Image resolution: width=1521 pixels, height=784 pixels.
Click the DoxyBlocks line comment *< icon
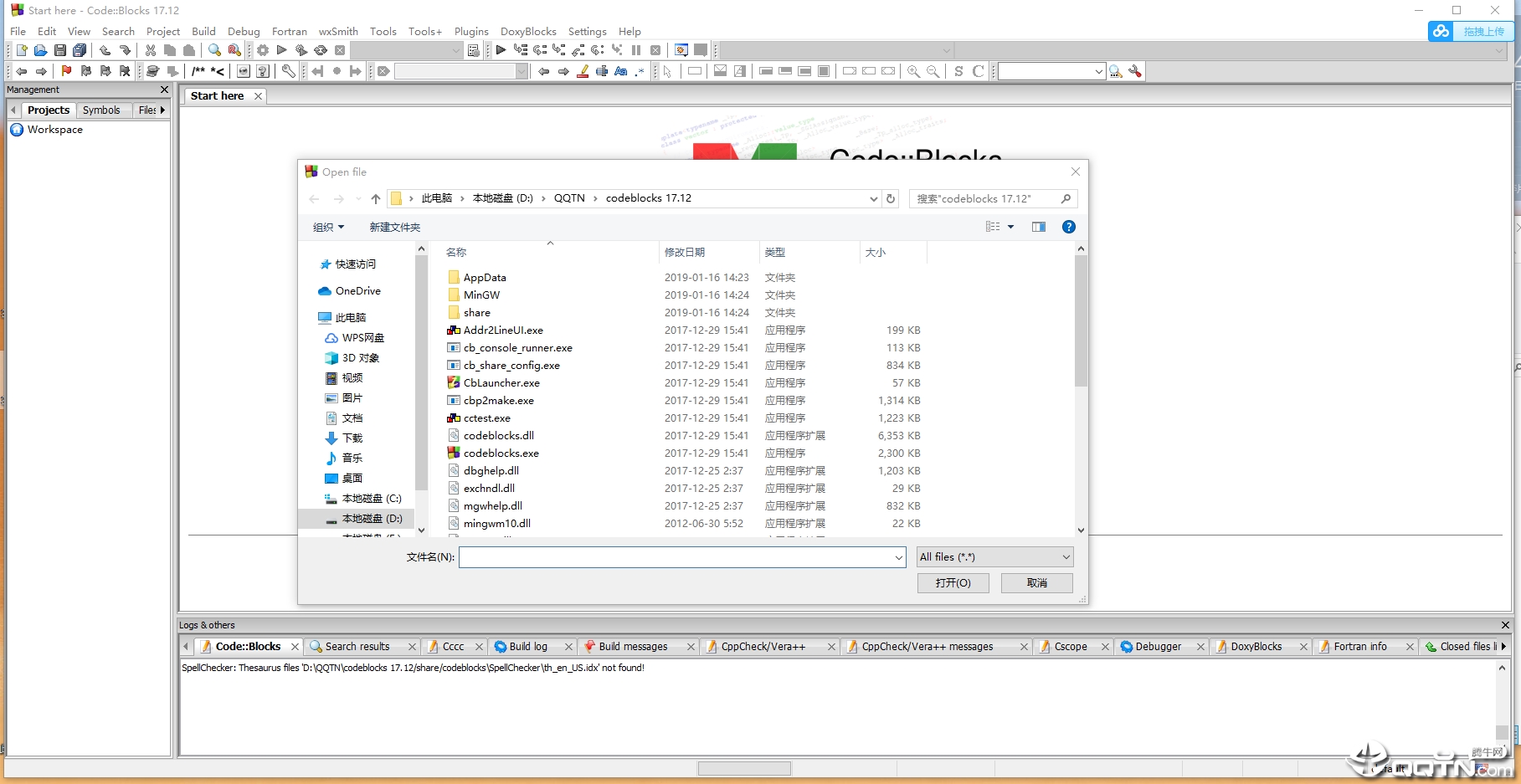(218, 71)
